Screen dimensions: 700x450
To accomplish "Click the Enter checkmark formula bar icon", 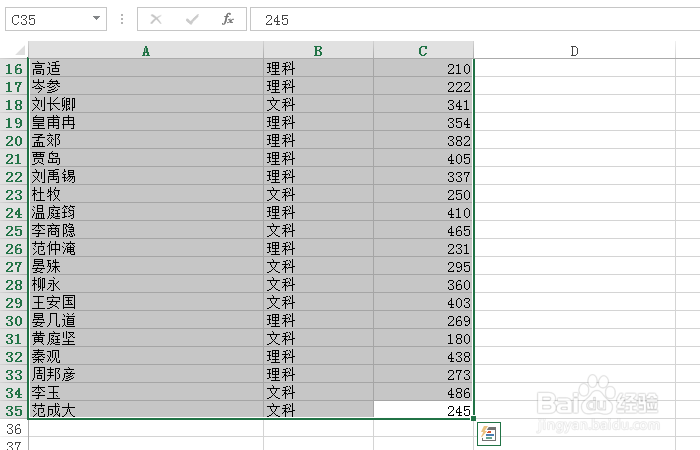I will coord(192,19).
